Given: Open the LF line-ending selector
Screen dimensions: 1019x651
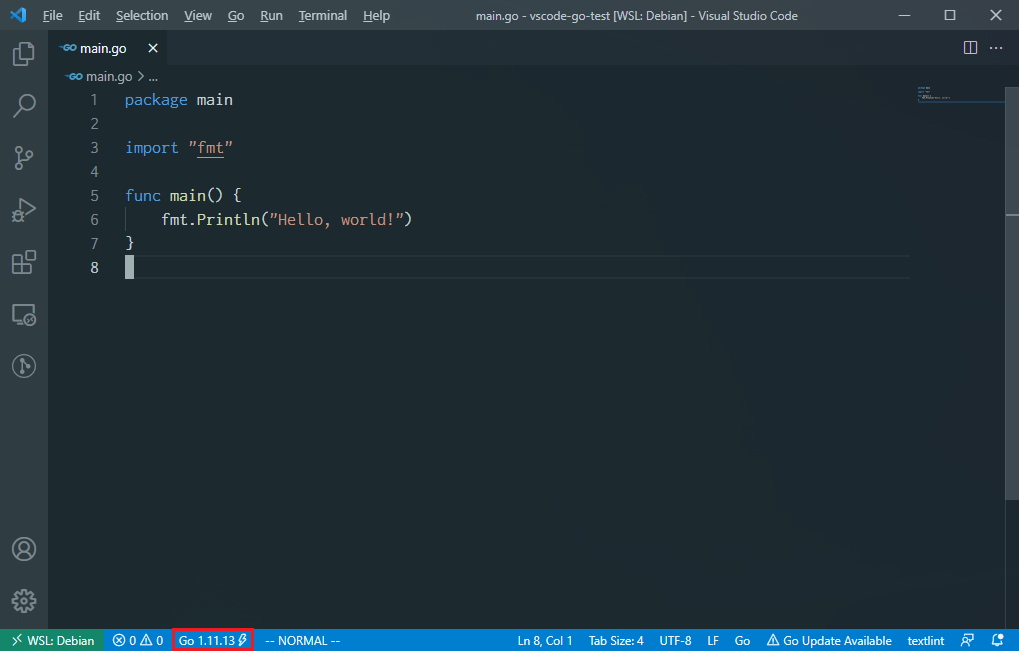Looking at the screenshot, I should 713,640.
